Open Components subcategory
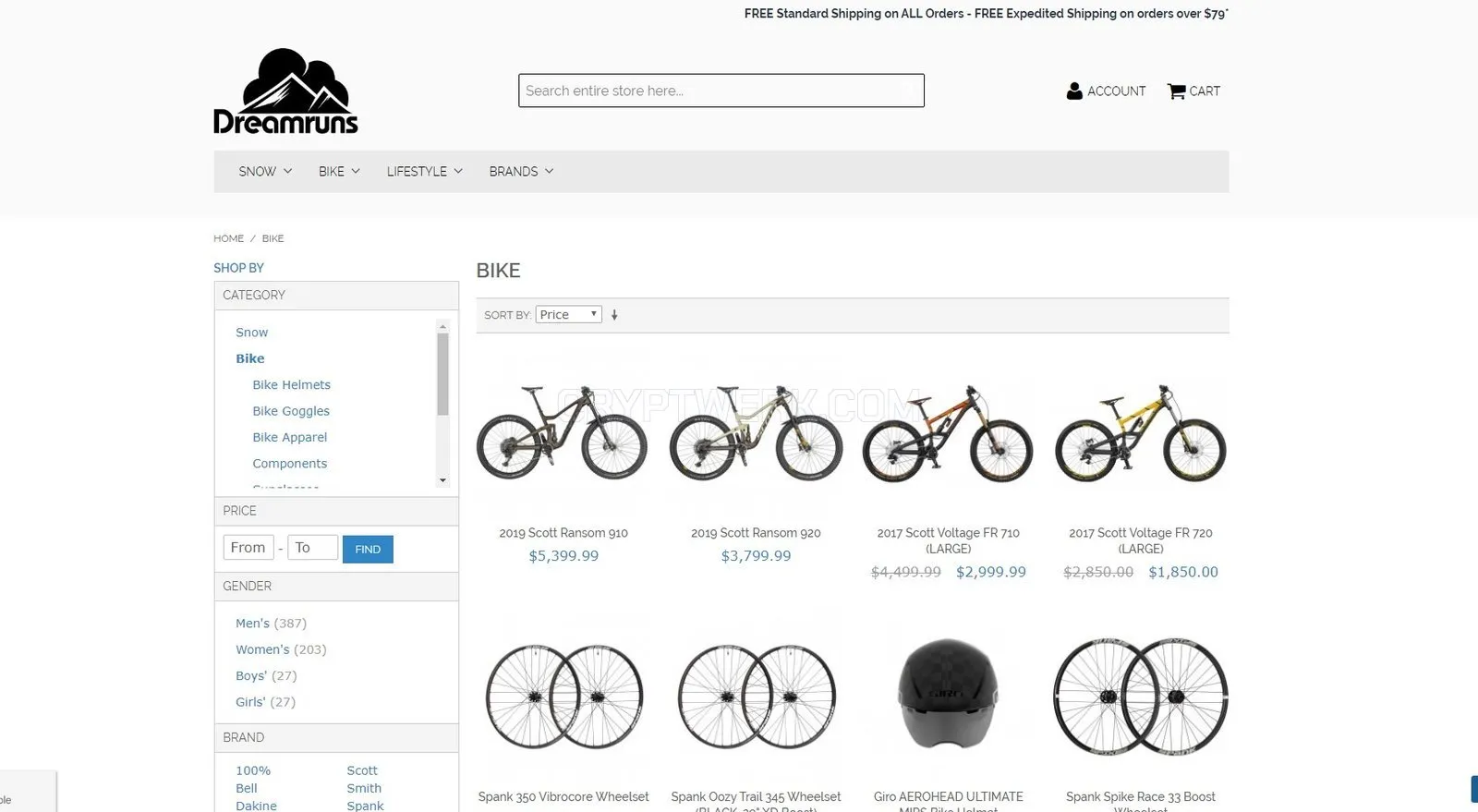The height and width of the screenshot is (812, 1478). [x=290, y=464]
